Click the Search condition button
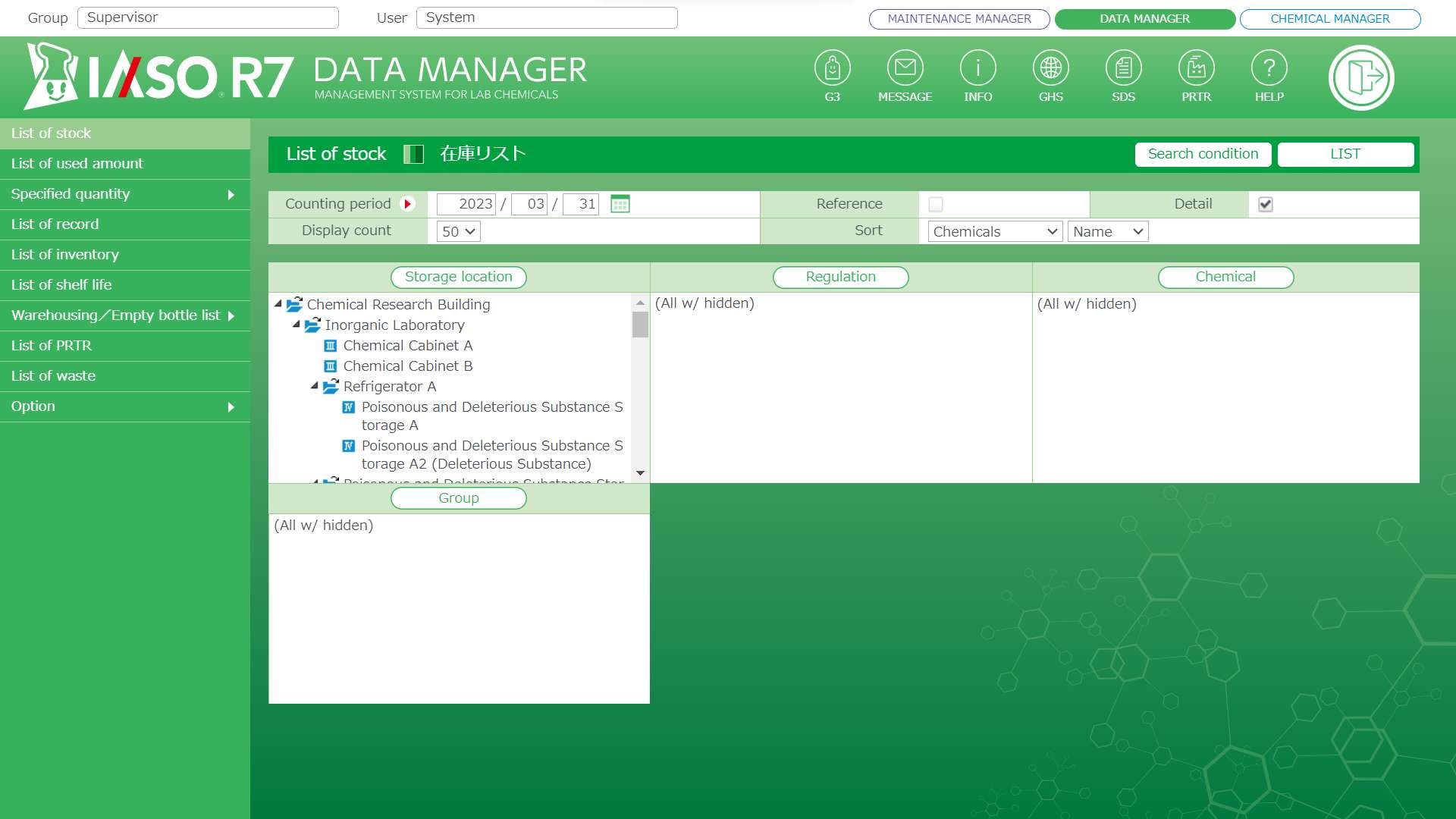Screen dimensions: 1456x819 (x=1203, y=154)
